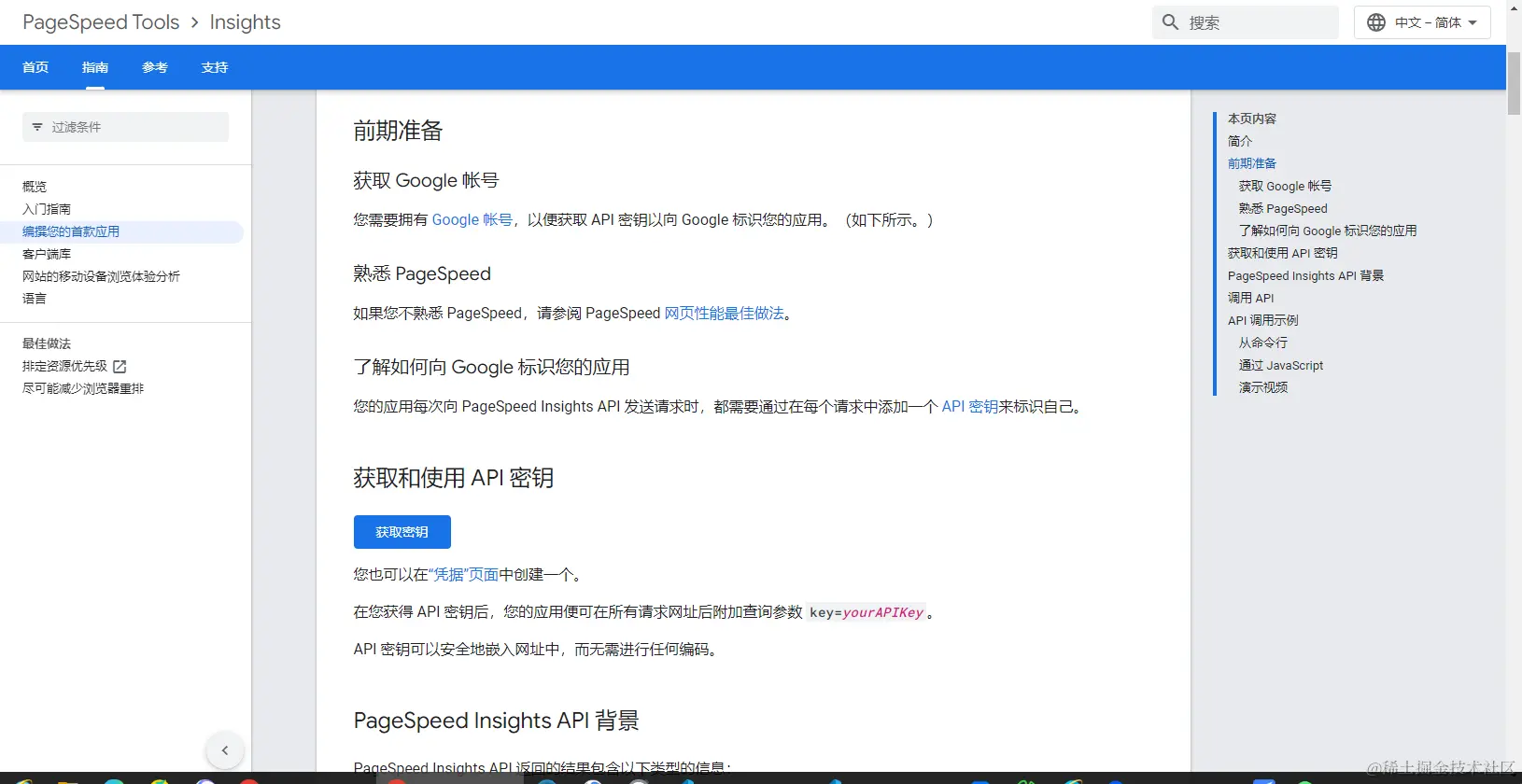Image resolution: width=1522 pixels, height=784 pixels.
Task: Follow the API 密钥 link in paragraph
Action: [x=970, y=407]
